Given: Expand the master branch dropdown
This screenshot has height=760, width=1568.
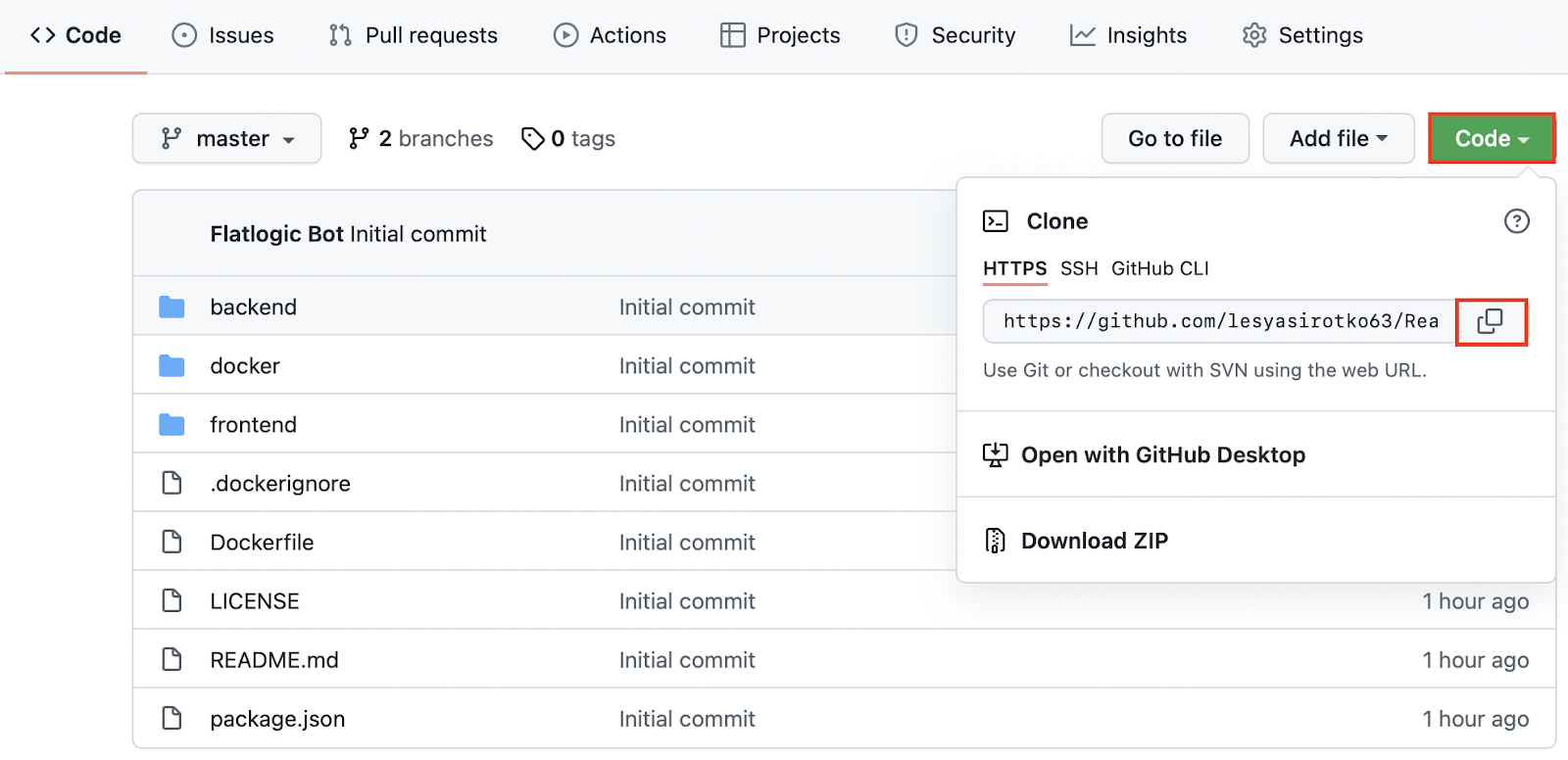Looking at the screenshot, I should [x=227, y=138].
